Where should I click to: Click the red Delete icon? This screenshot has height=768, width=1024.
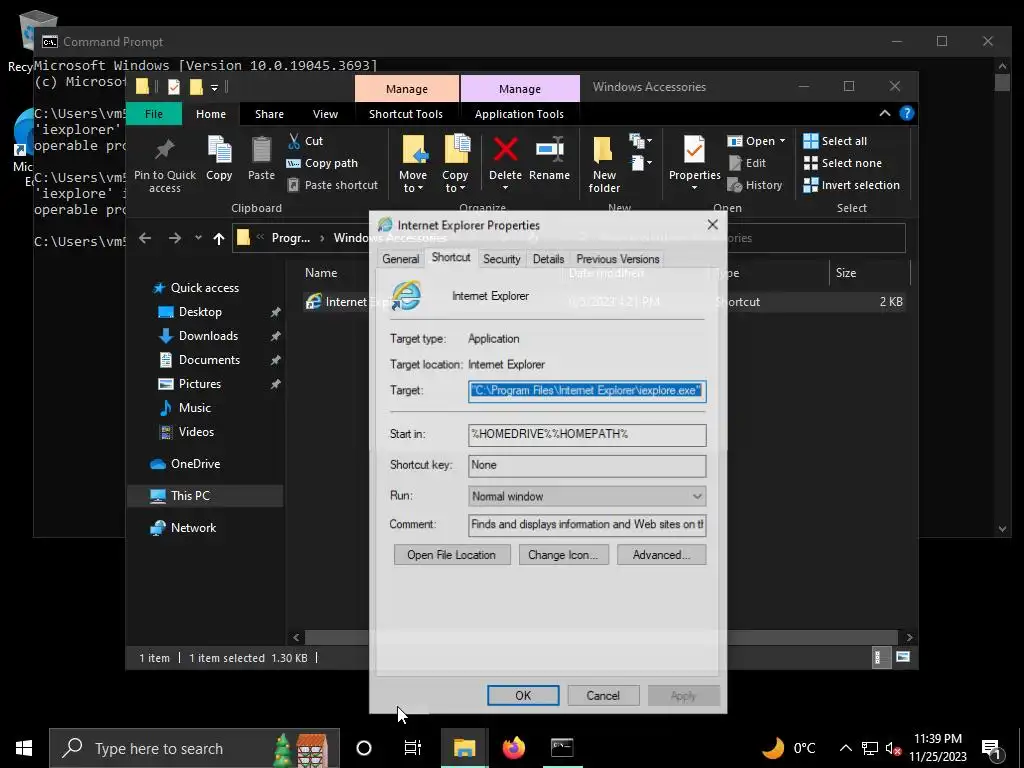point(505,150)
